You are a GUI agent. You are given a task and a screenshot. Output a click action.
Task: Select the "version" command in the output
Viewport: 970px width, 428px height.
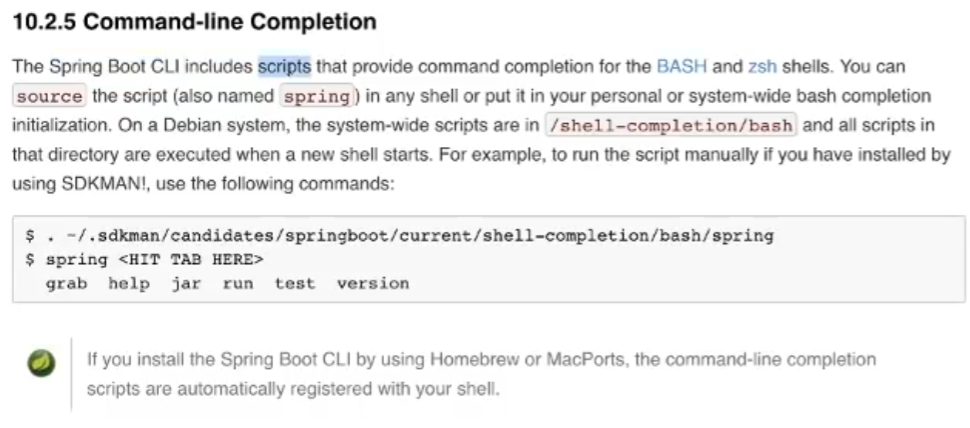373,284
